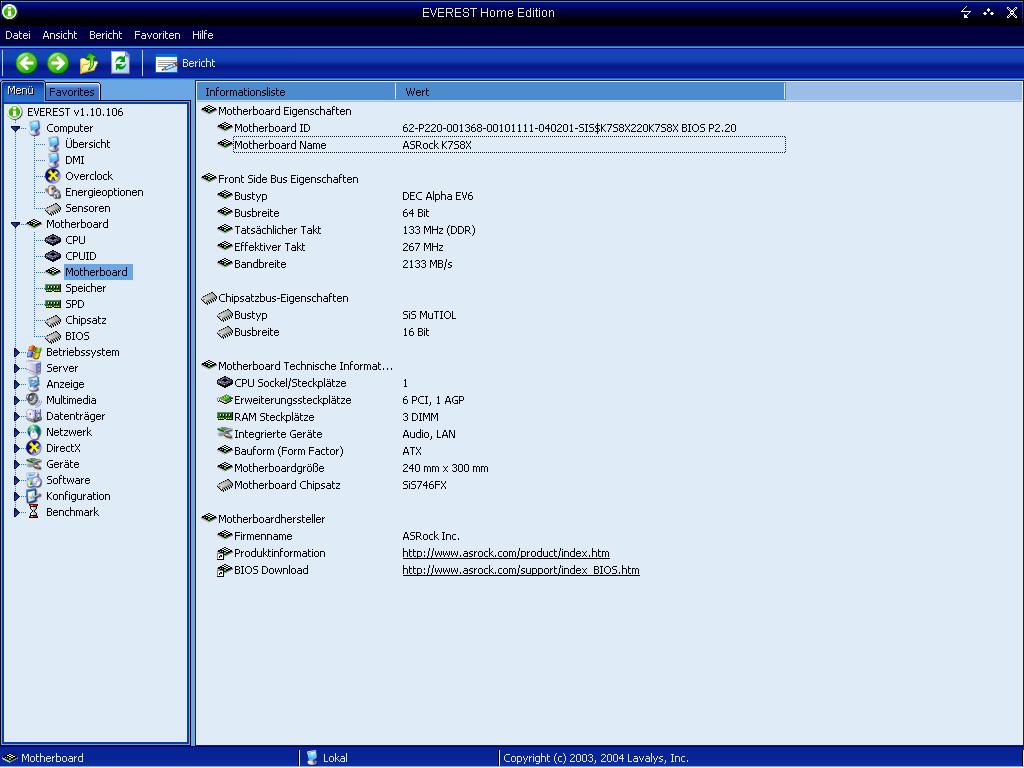Click the Bandbreite 2133 MB/s value

click(427, 264)
